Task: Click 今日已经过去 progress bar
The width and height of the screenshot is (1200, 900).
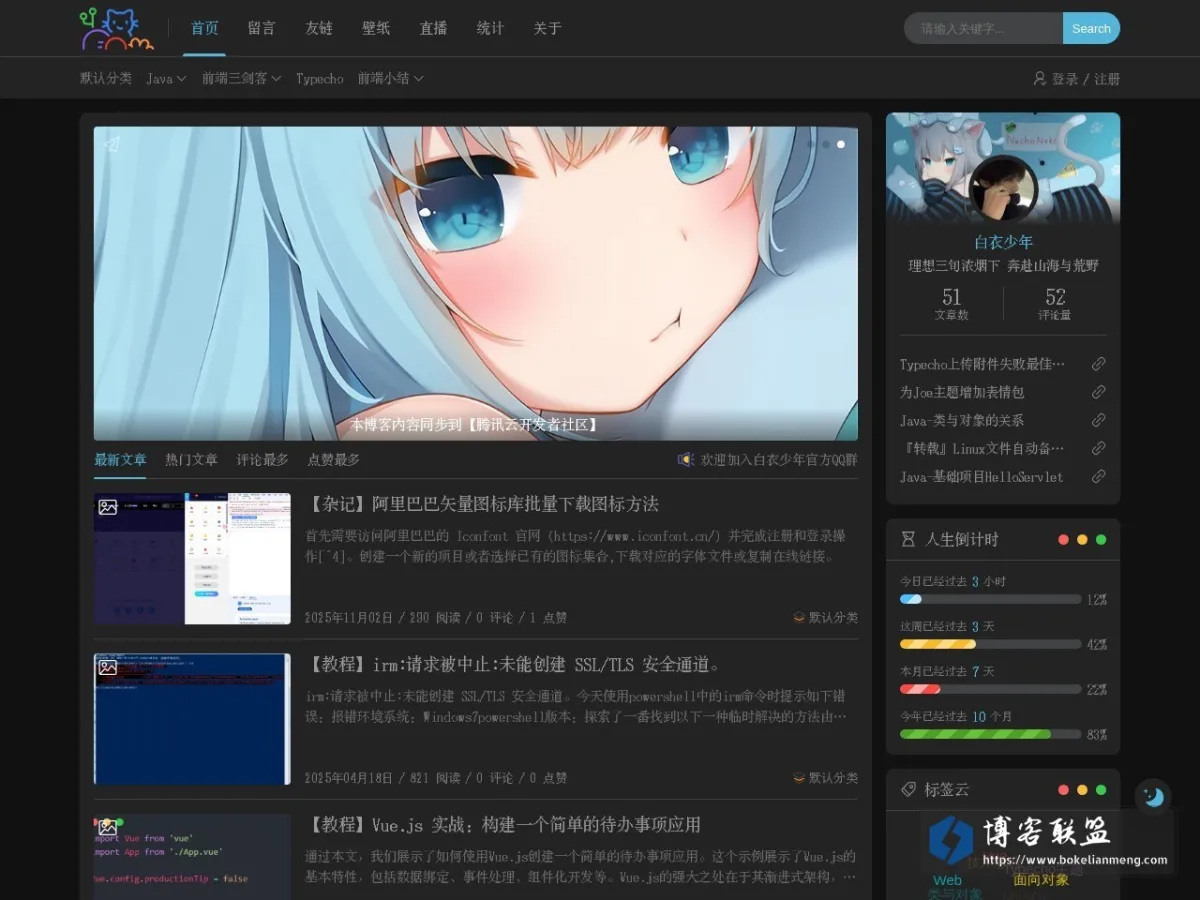Action: pyautogui.click(x=990, y=599)
